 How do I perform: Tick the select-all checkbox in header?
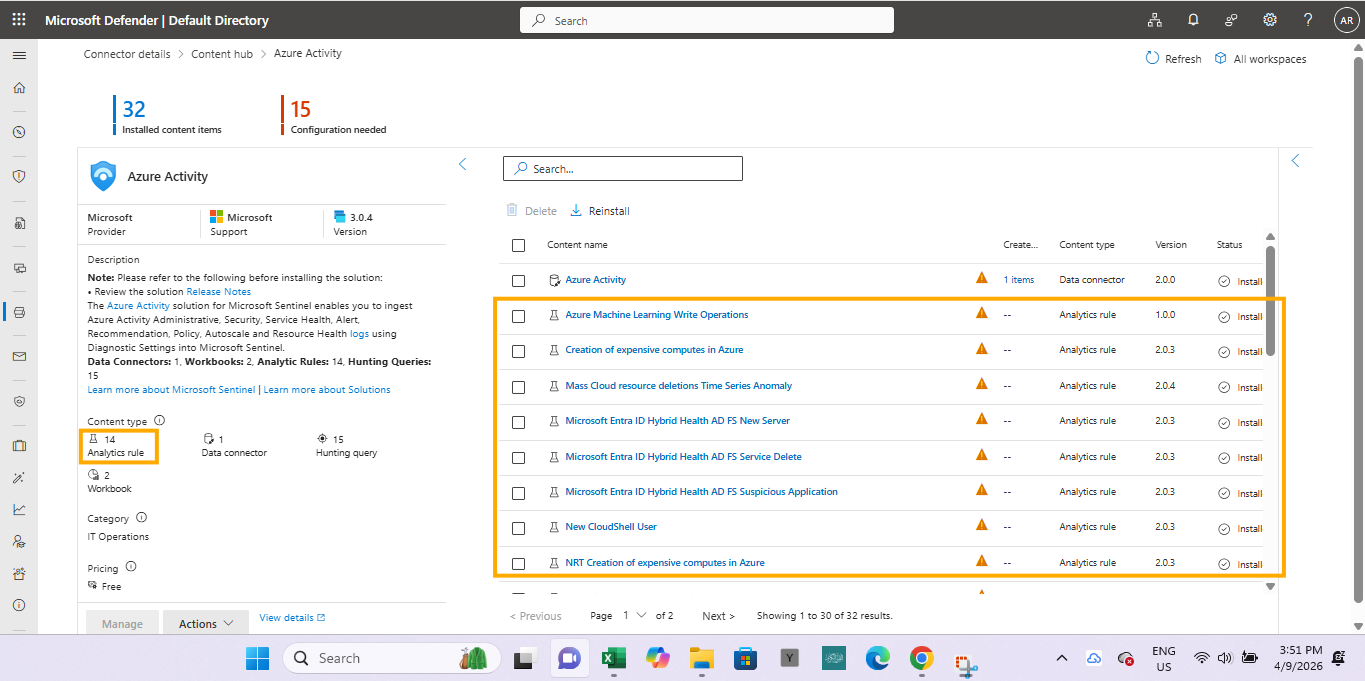[x=518, y=245]
